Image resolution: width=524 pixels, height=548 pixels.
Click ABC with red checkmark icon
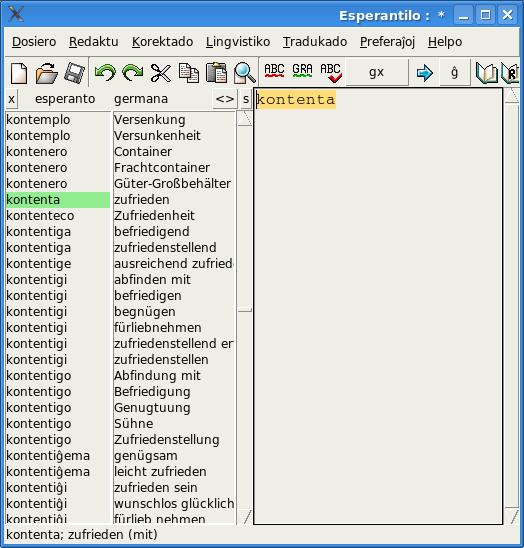(331, 73)
